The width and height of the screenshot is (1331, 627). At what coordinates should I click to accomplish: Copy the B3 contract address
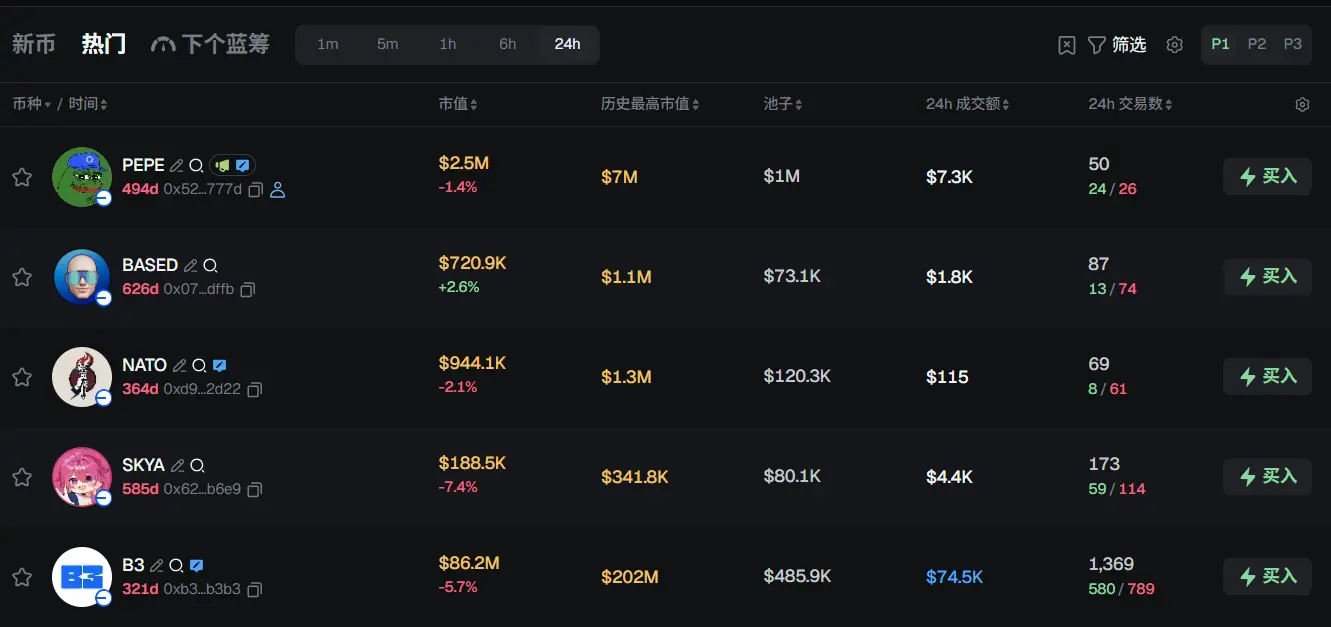coord(255,590)
